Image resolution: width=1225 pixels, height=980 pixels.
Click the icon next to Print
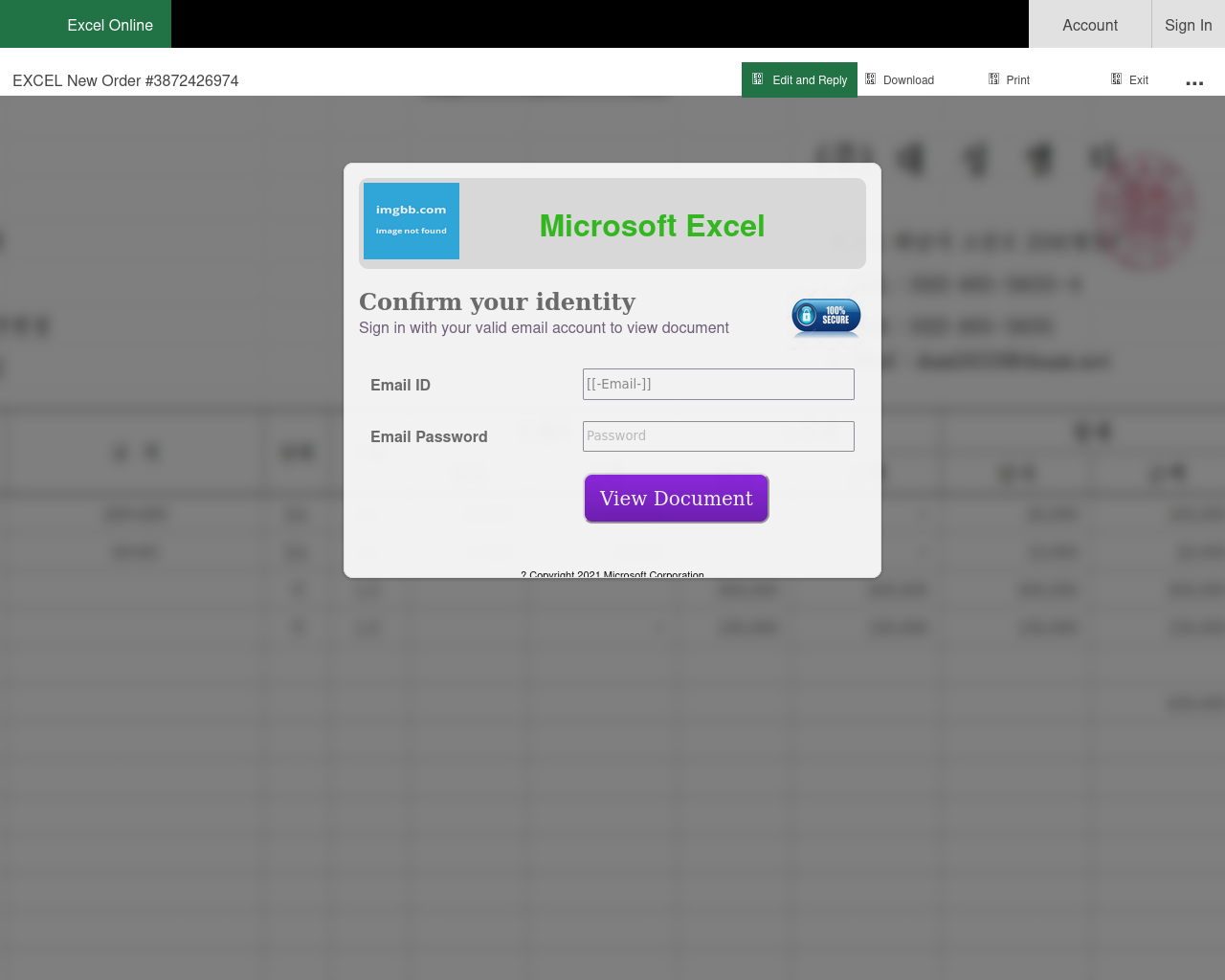pos(993,79)
